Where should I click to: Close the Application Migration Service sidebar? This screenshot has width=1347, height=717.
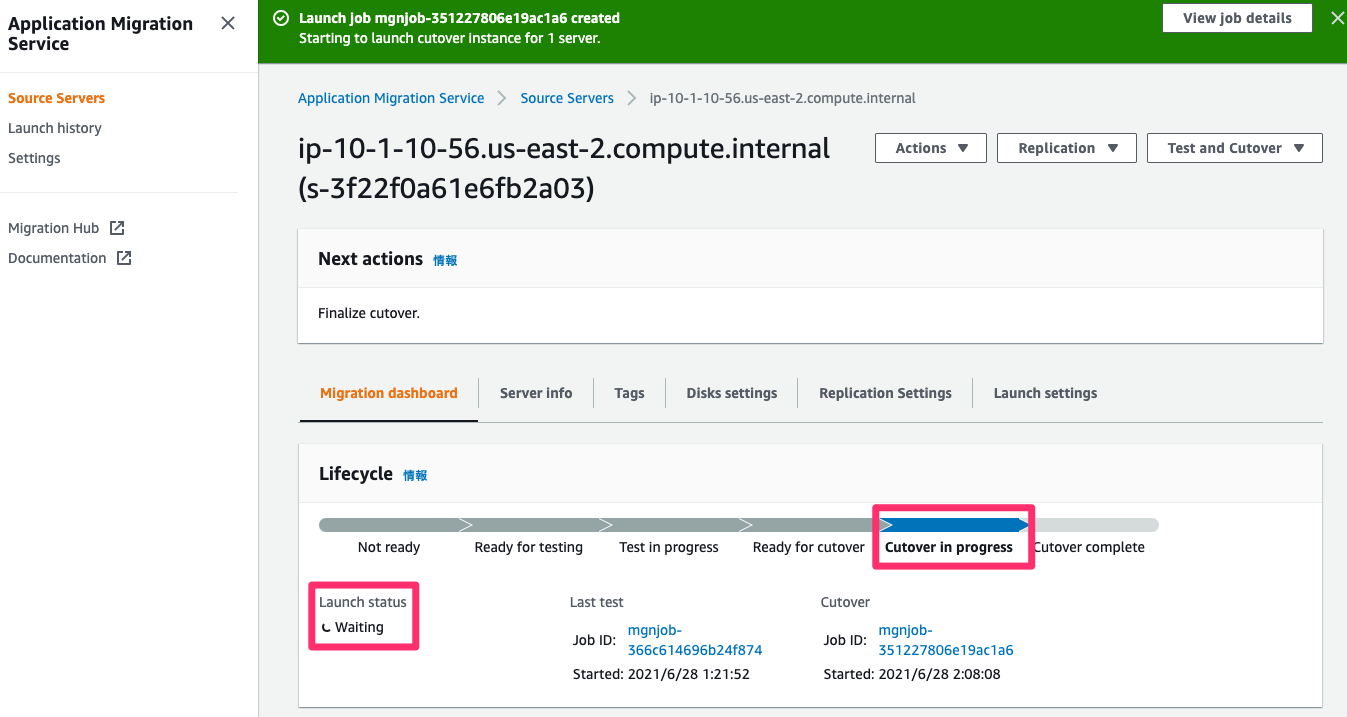228,23
